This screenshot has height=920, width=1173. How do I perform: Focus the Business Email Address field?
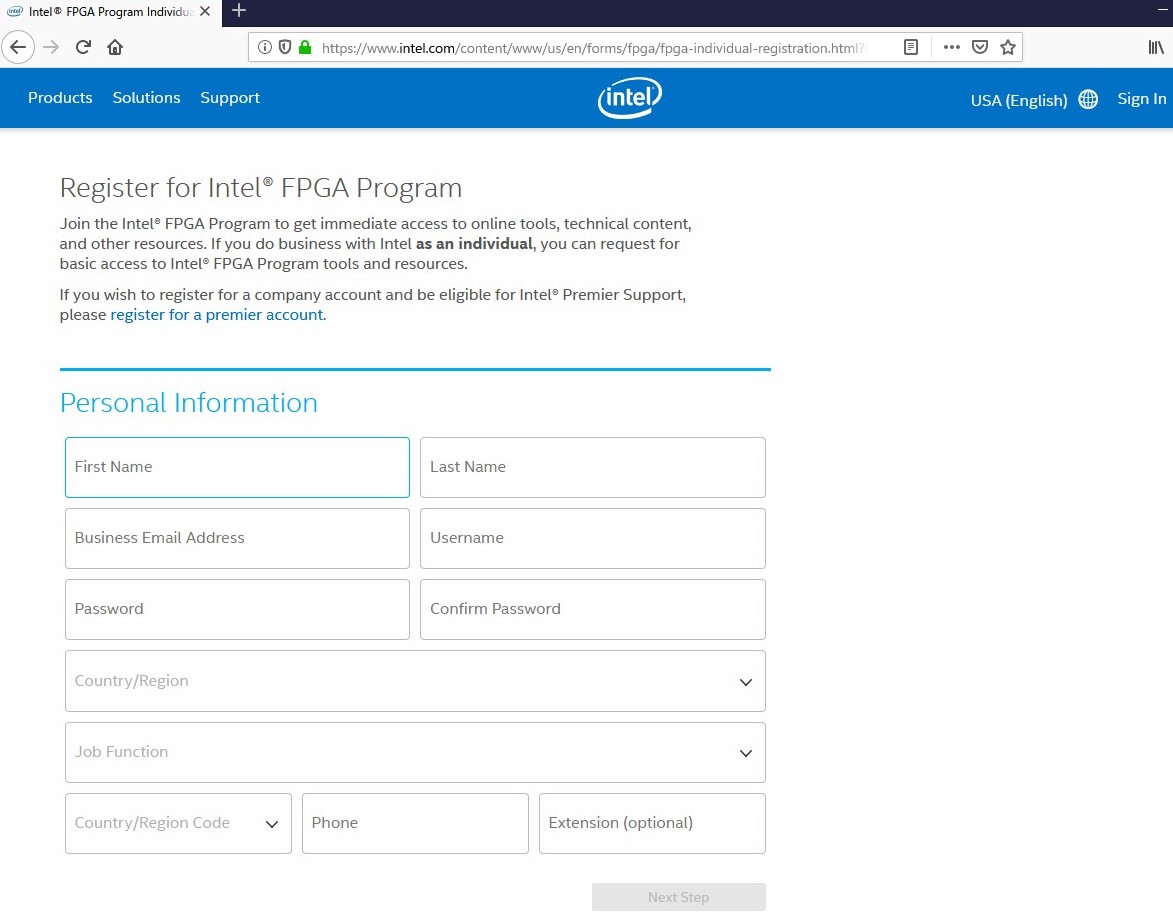237,538
